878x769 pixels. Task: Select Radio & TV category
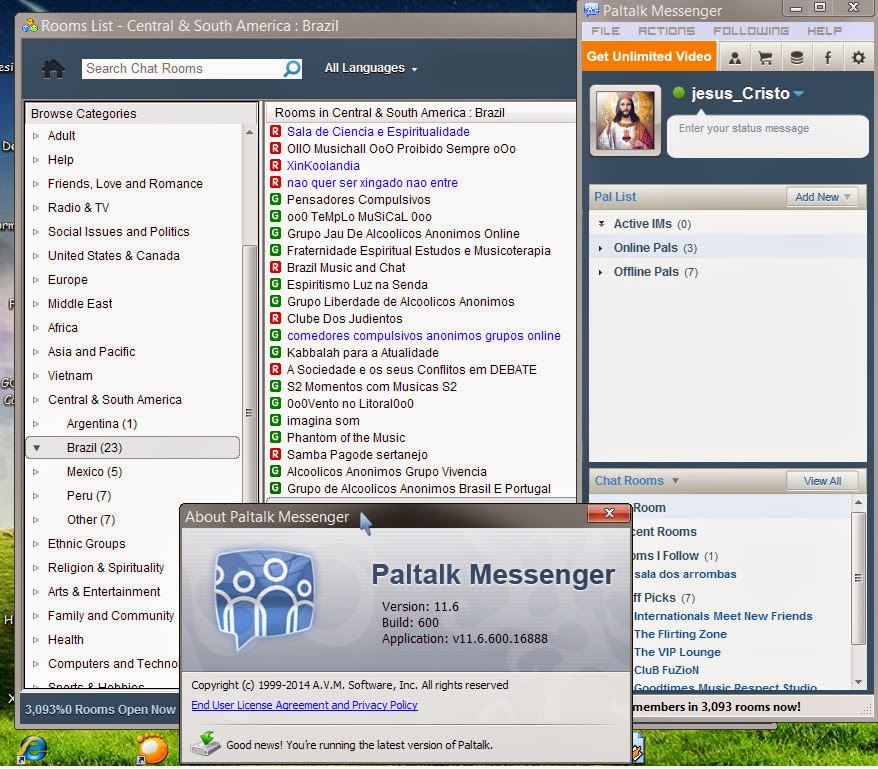(x=78, y=208)
